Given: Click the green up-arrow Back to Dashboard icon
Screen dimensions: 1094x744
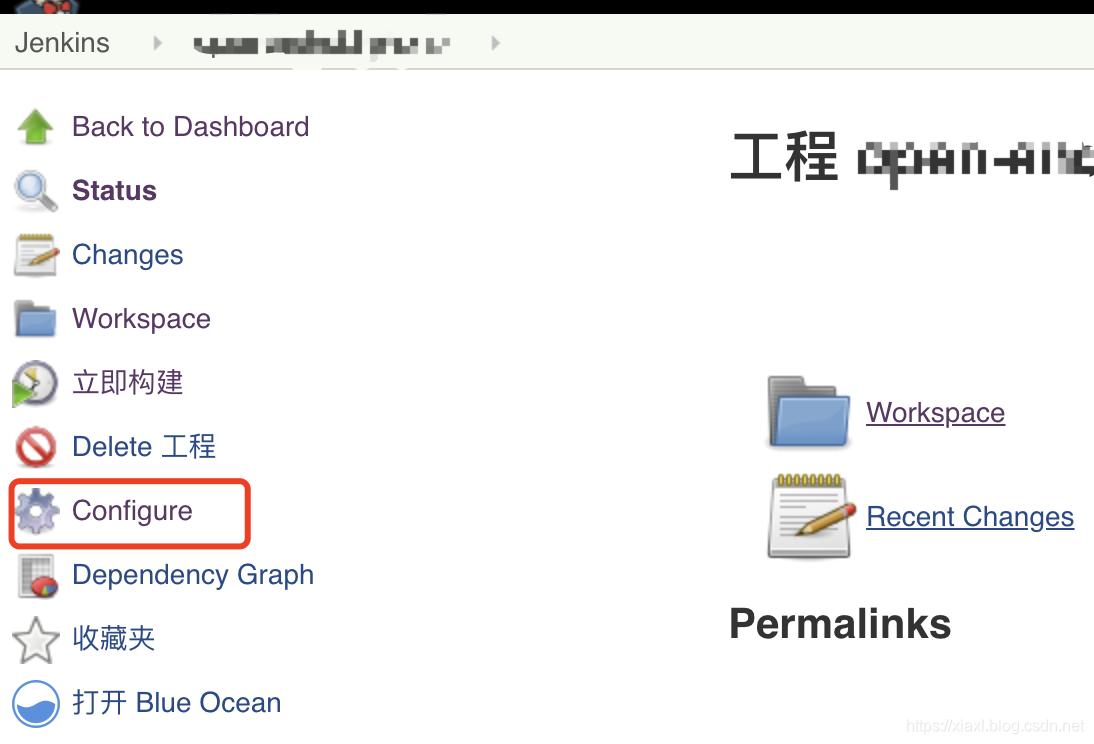Looking at the screenshot, I should pos(35,127).
